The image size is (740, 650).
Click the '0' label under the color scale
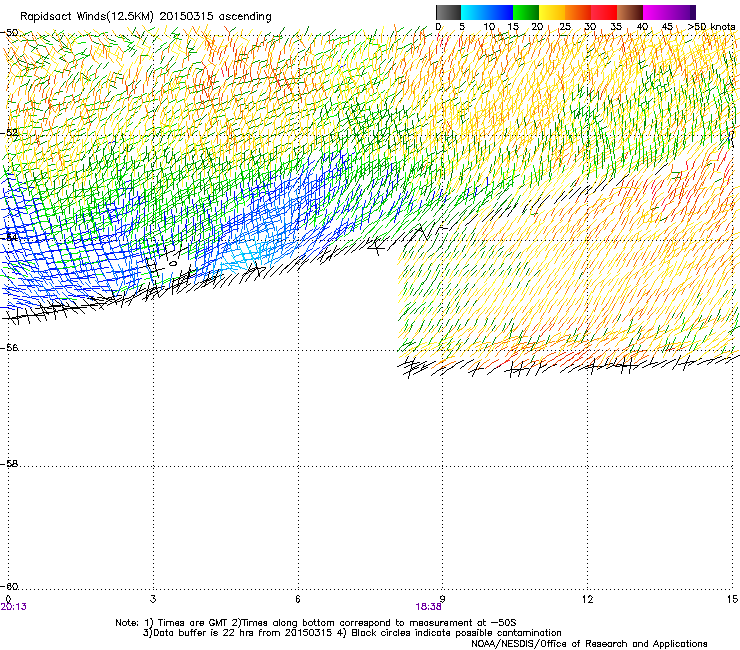[438, 27]
